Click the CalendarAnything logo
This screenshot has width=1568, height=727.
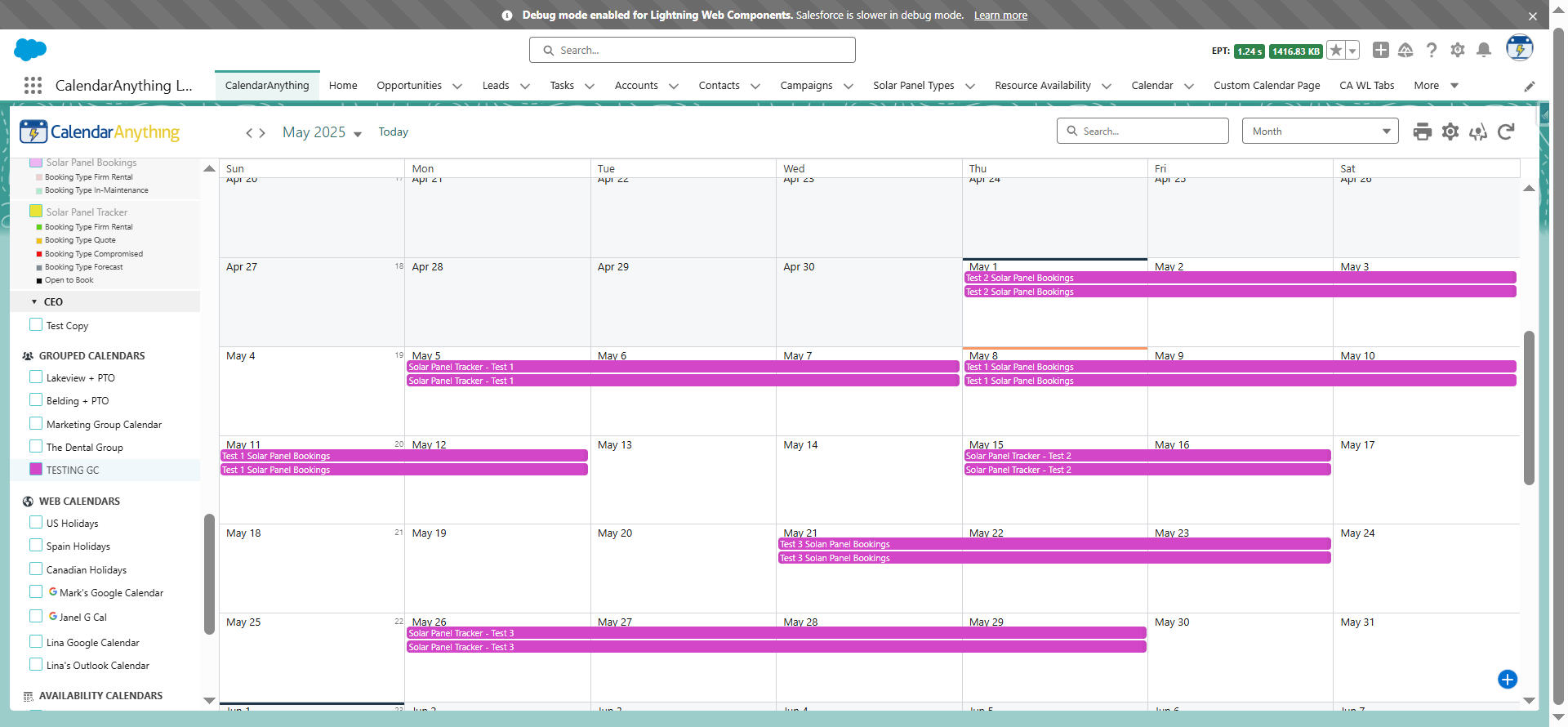point(100,132)
